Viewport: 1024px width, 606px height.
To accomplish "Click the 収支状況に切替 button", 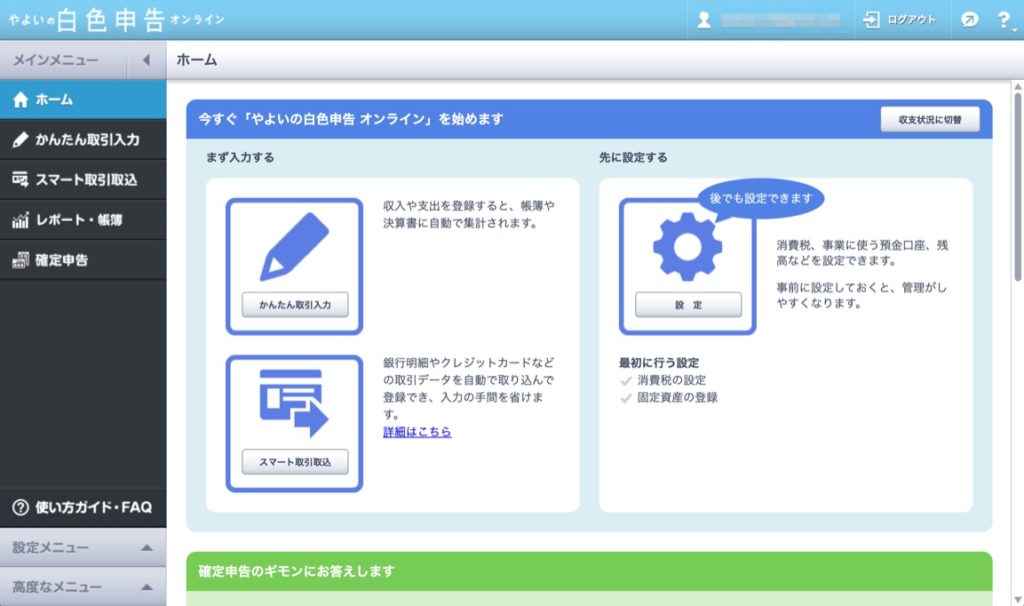I will 930,120.
